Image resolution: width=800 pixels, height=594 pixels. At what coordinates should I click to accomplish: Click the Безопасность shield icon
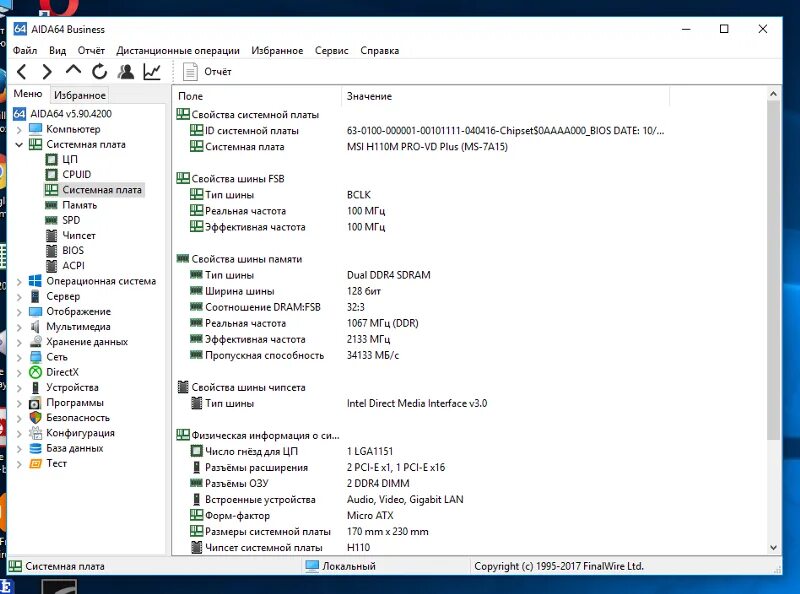[35, 417]
